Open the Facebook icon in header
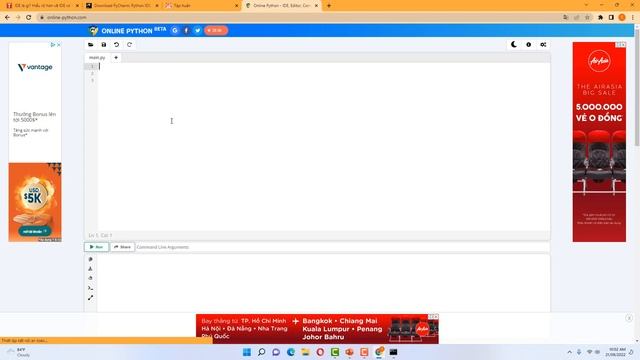This screenshot has height=360, width=640. pos(186,31)
